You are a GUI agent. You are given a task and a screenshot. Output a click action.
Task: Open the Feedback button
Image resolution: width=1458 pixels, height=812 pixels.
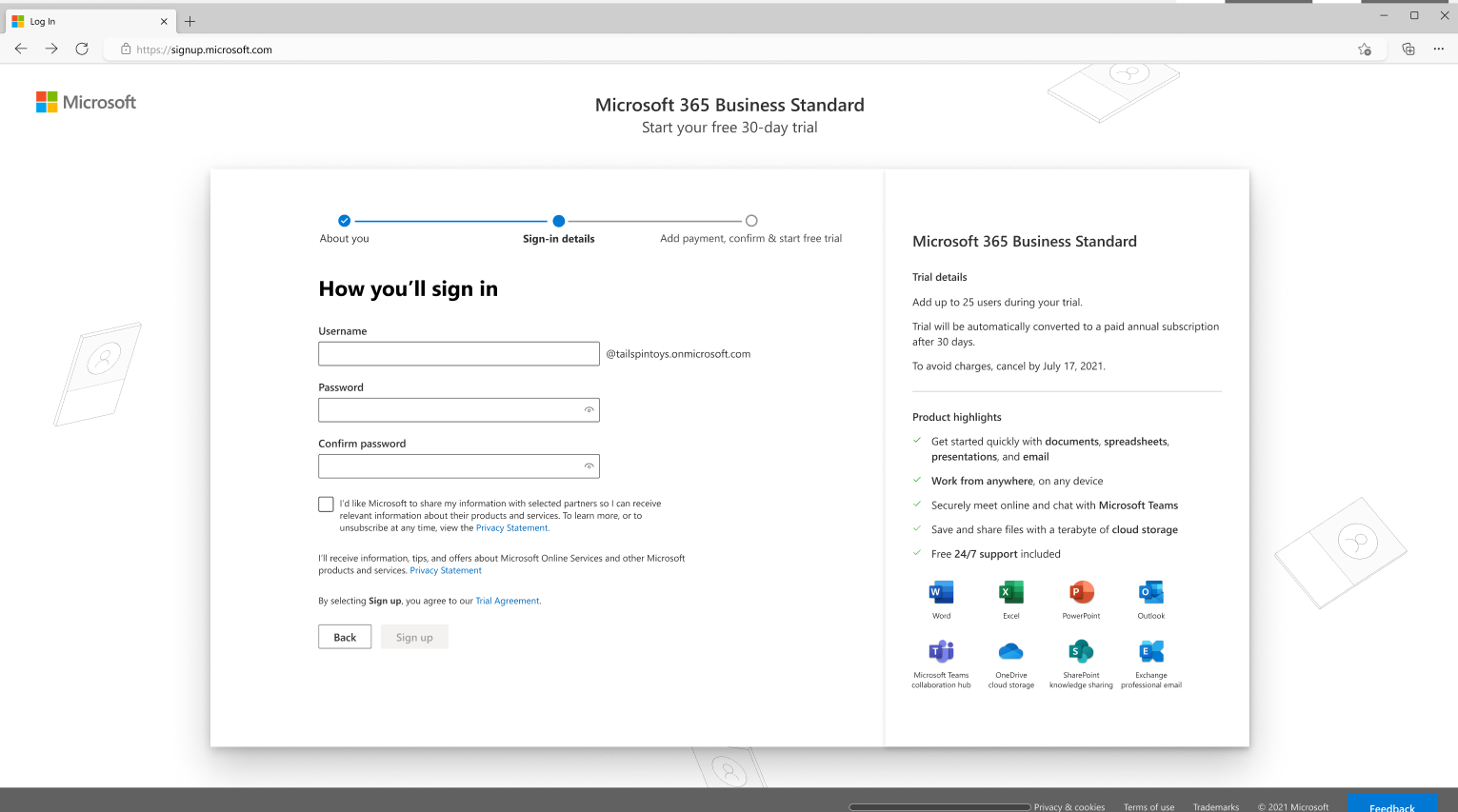pyautogui.click(x=1391, y=803)
